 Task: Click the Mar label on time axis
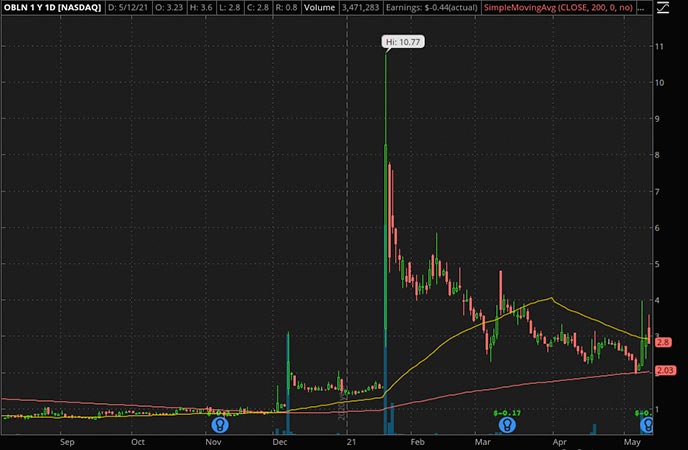(x=482, y=442)
